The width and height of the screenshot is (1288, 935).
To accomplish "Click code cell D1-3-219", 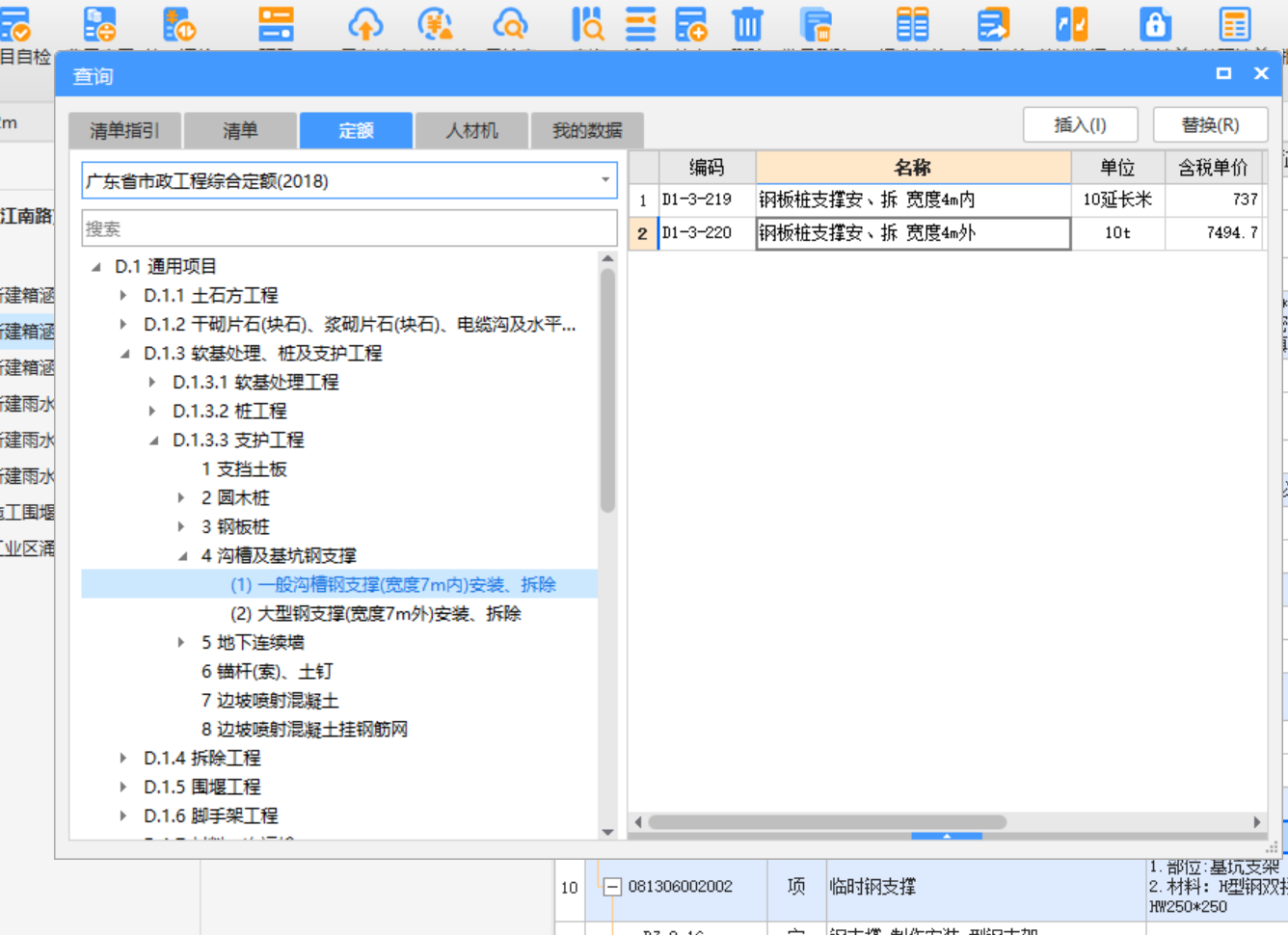I will tap(707, 200).
